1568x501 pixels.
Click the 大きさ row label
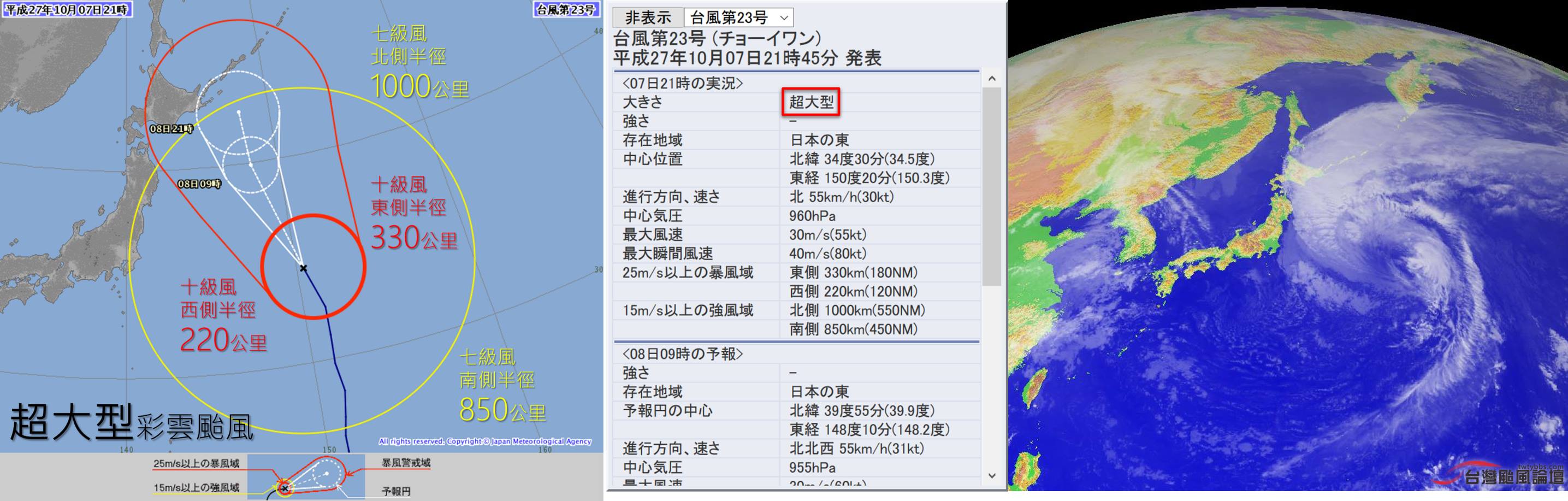(x=643, y=102)
